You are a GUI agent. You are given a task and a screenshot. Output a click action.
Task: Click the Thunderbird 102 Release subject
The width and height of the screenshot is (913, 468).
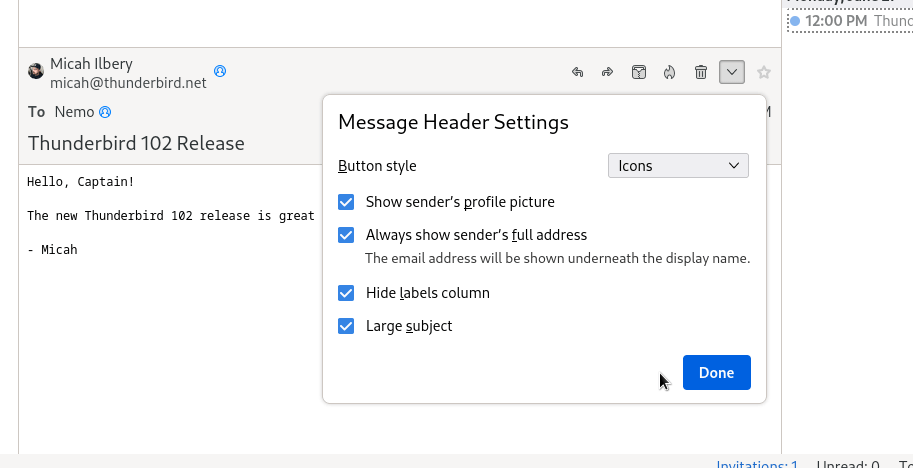[136, 143]
